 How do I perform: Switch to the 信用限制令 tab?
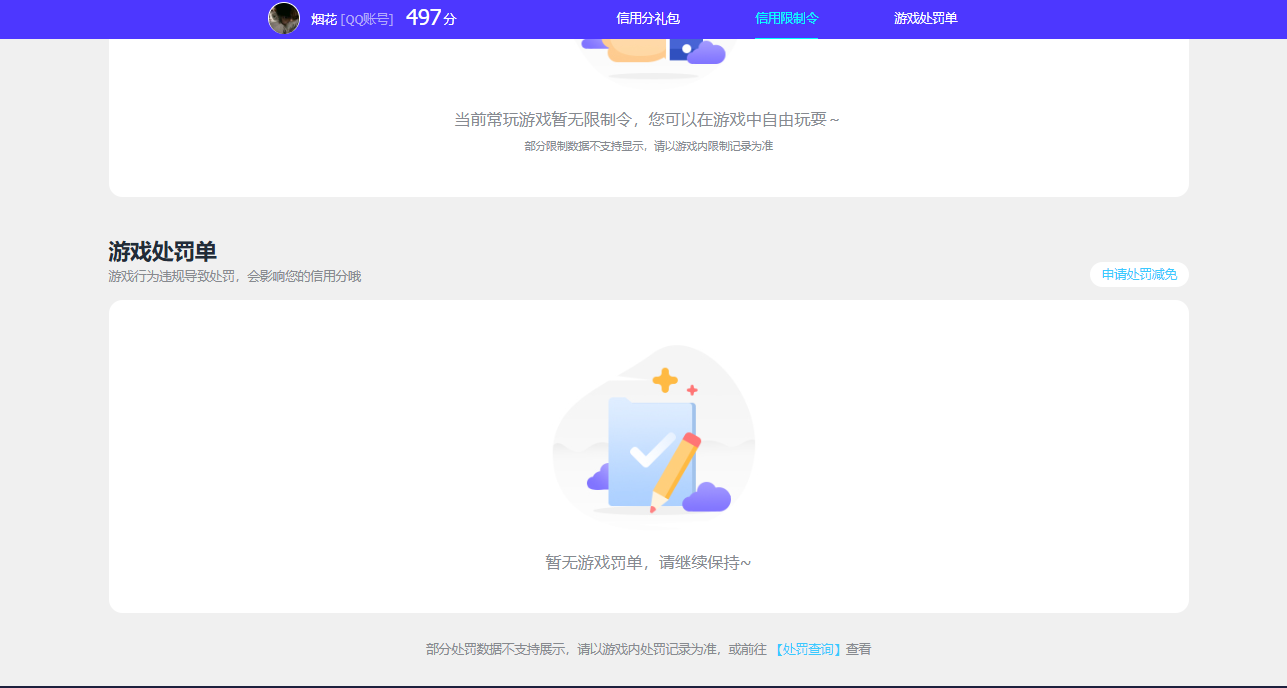786,18
